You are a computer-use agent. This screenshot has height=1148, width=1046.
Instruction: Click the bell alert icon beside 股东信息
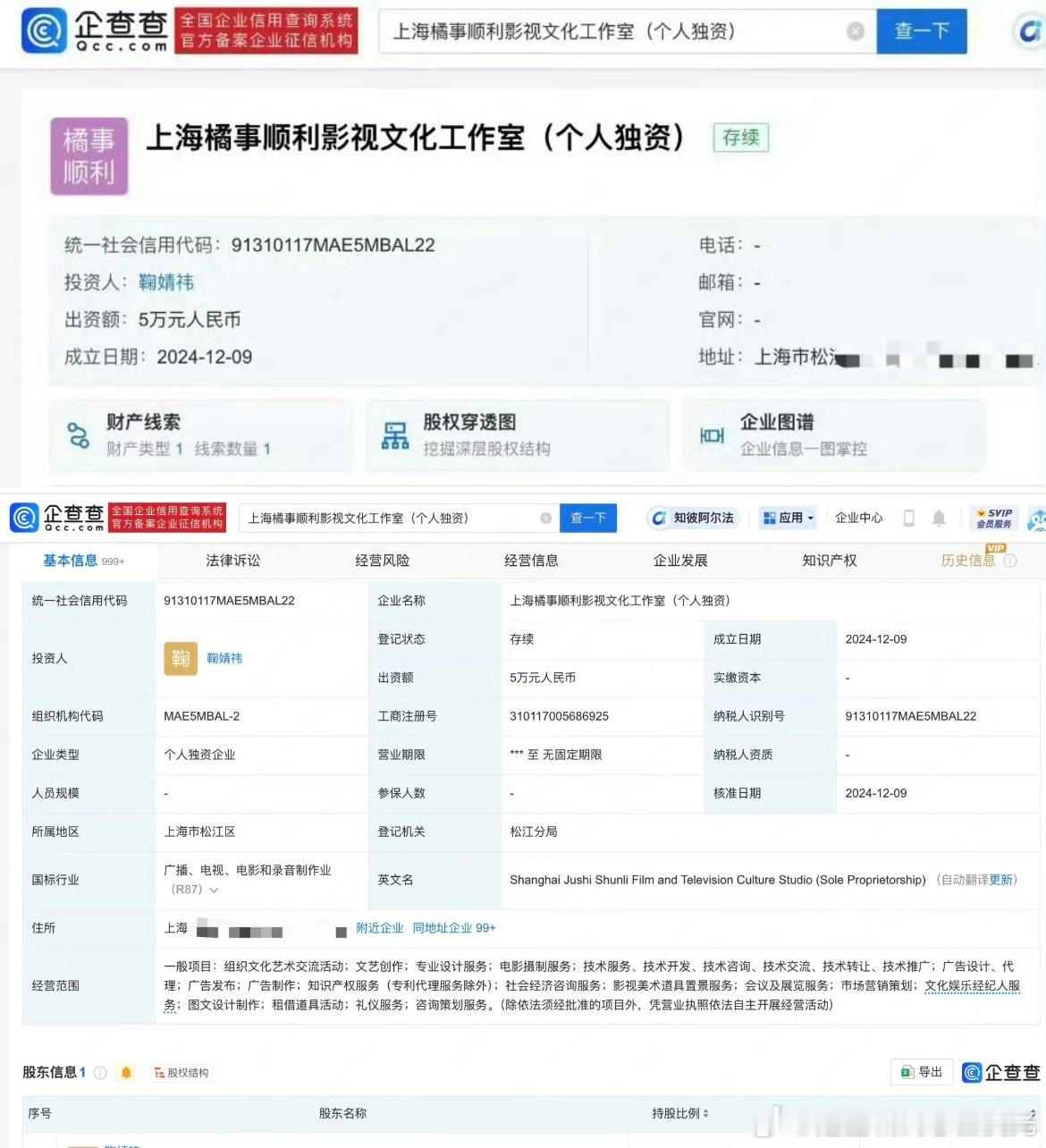[x=127, y=1072]
